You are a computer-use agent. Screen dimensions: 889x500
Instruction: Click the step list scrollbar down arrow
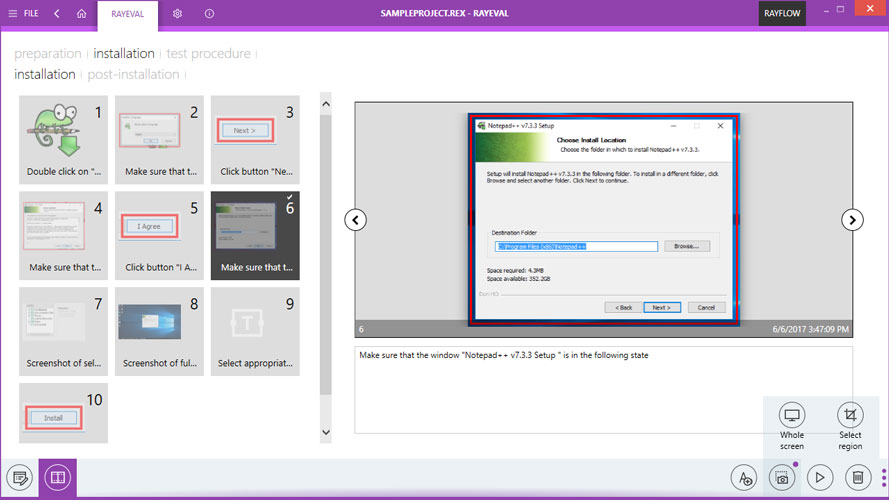tap(325, 432)
